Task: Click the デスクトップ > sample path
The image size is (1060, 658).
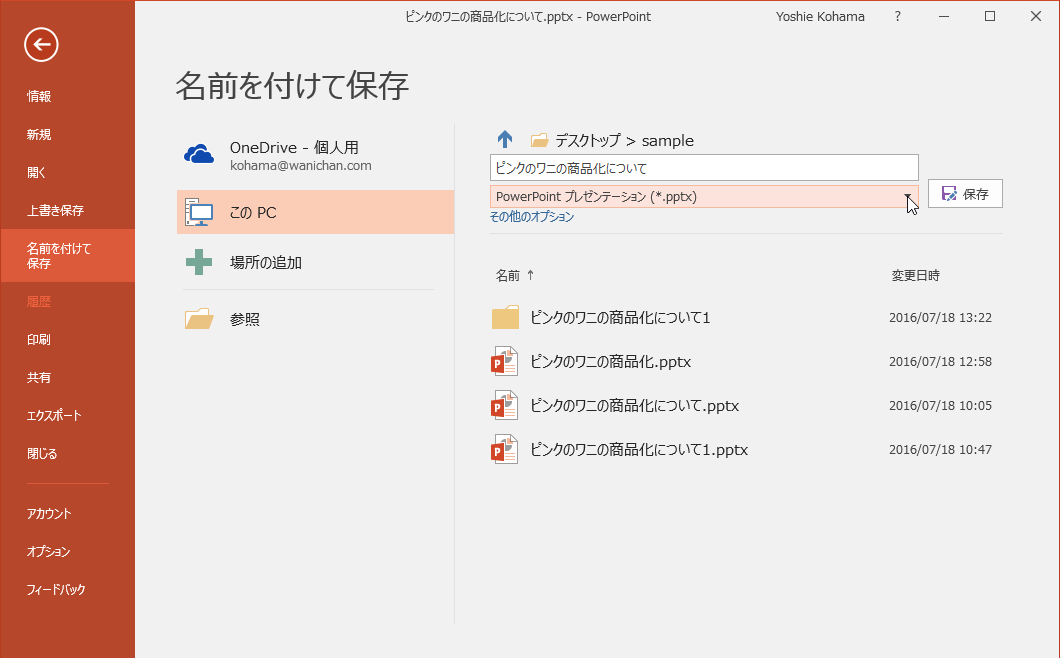Action: coord(624,140)
